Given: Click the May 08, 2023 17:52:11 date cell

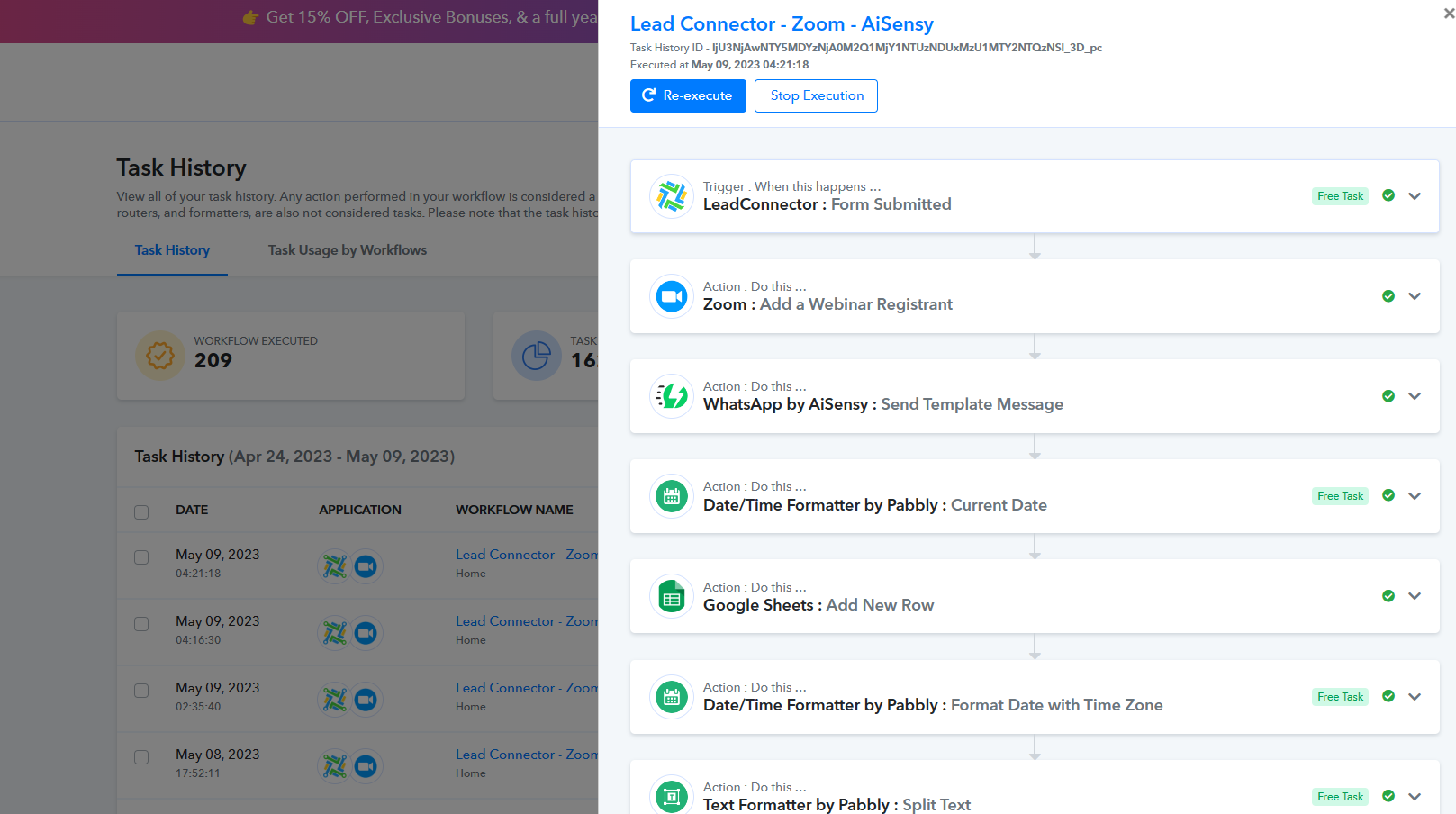Looking at the screenshot, I should [x=218, y=763].
